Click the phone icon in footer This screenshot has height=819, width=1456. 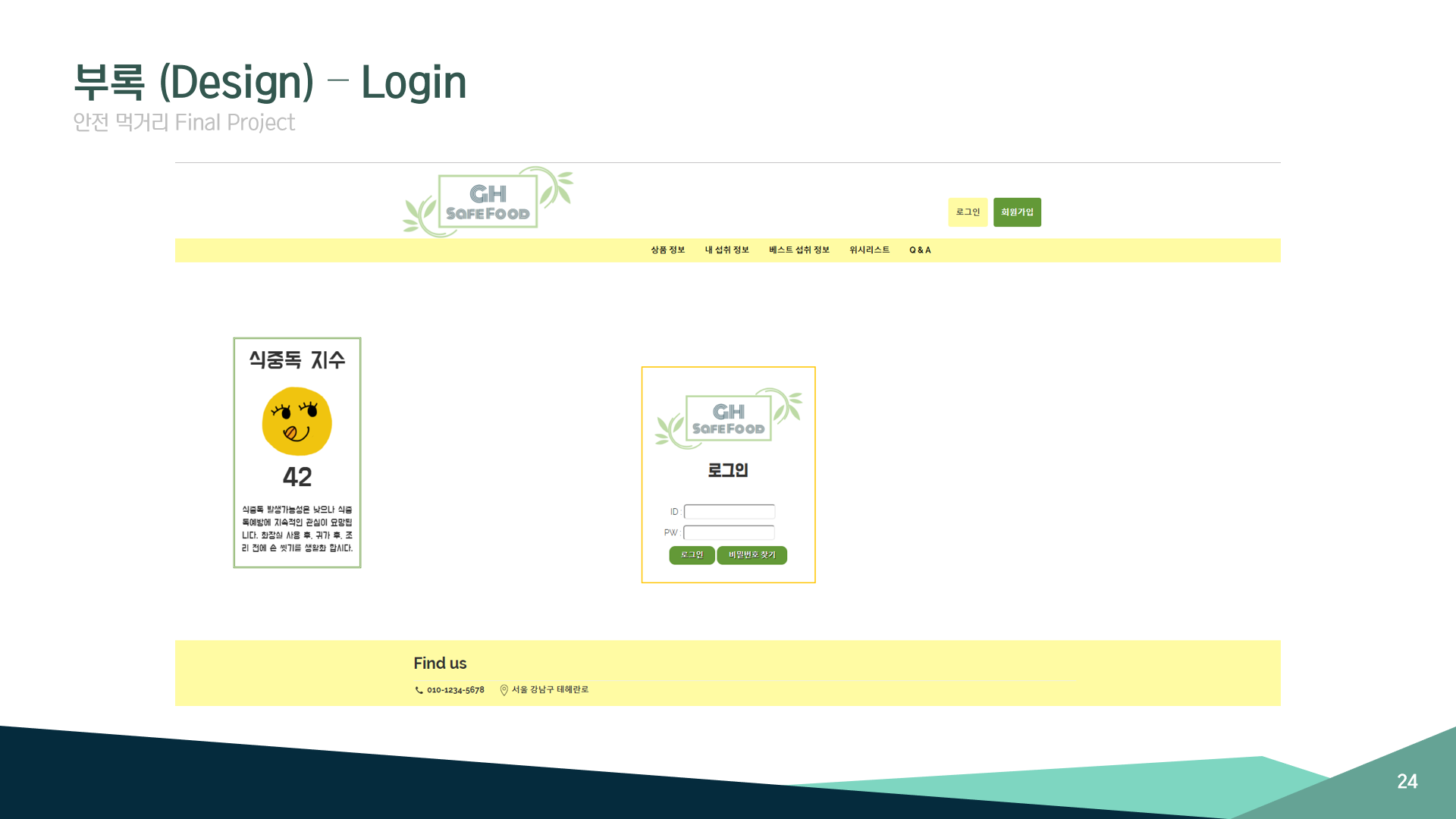point(419,690)
